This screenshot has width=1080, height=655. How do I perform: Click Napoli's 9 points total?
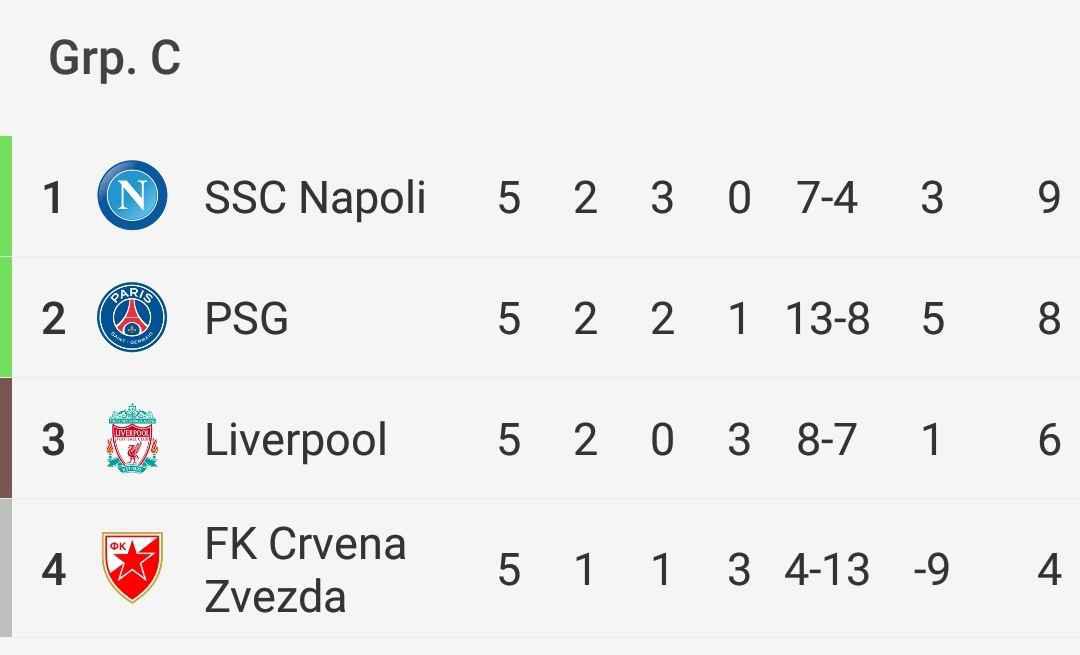click(1048, 197)
